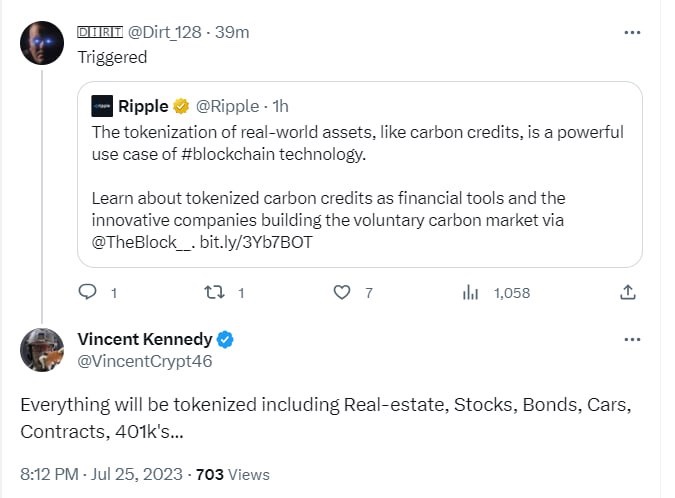Open the more options menu on Vincent Kennedy's tweet
The image size is (675, 498).
(632, 340)
